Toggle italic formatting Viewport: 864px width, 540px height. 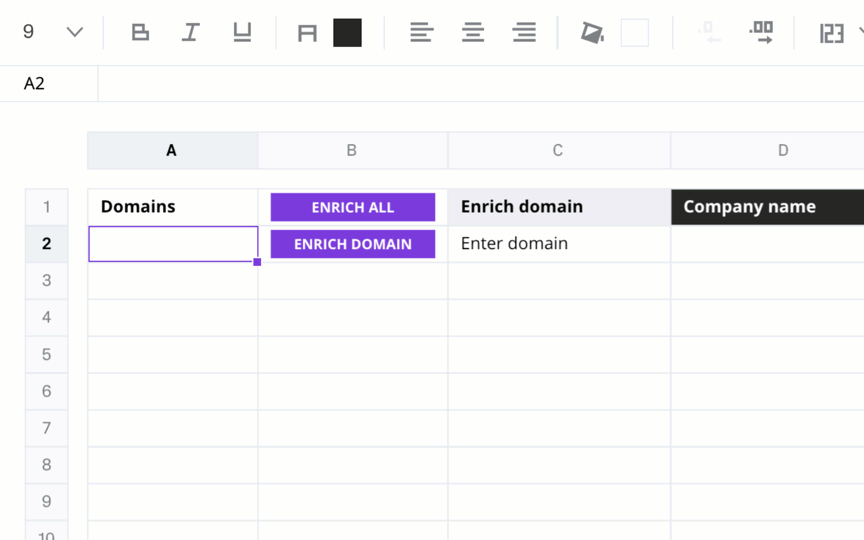tap(191, 33)
